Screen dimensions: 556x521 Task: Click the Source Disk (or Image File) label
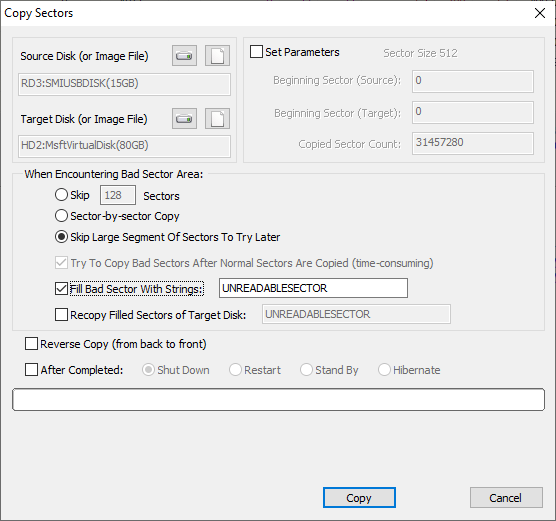click(x=84, y=56)
